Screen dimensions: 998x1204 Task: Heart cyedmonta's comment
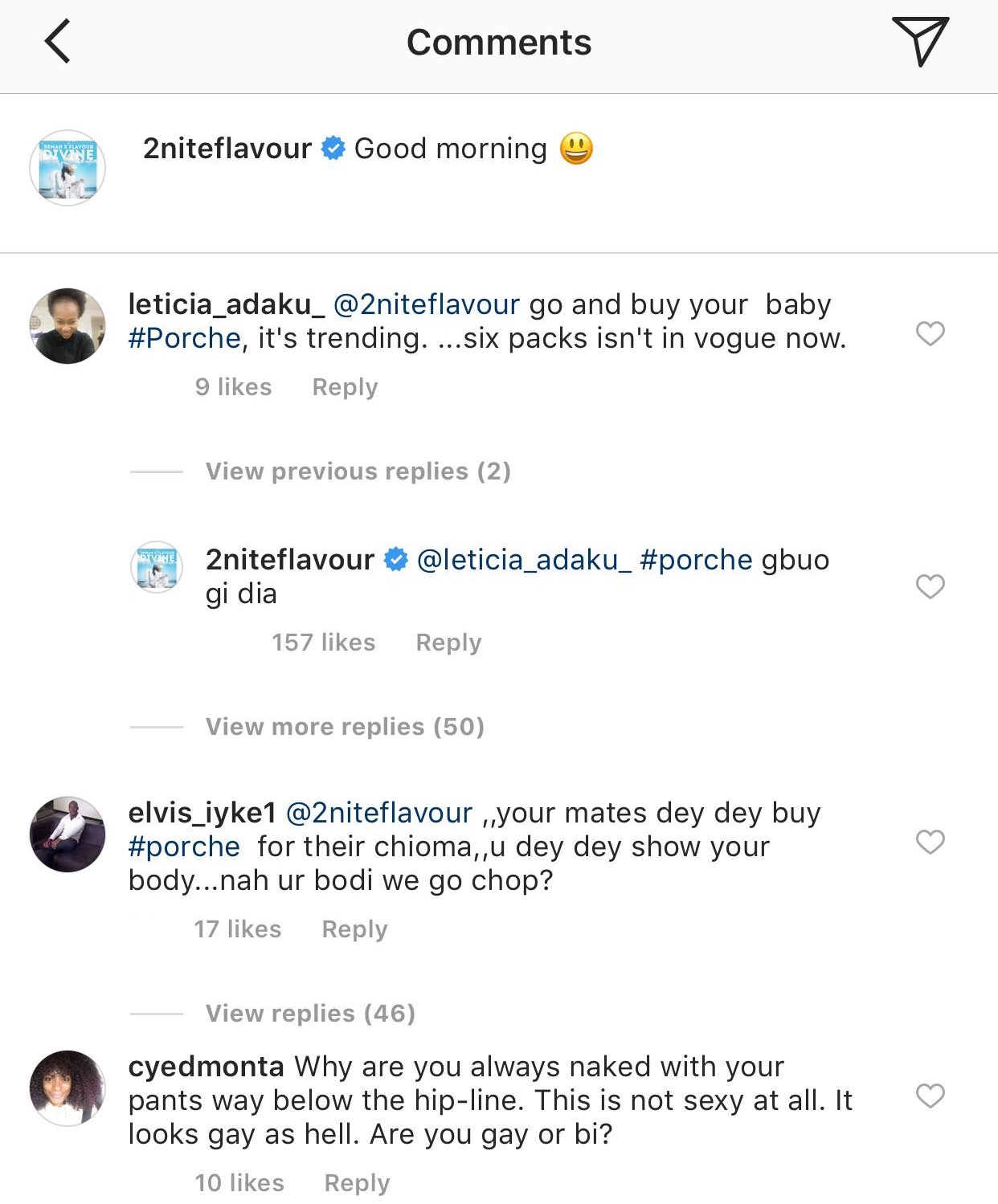pyautogui.click(x=930, y=1095)
